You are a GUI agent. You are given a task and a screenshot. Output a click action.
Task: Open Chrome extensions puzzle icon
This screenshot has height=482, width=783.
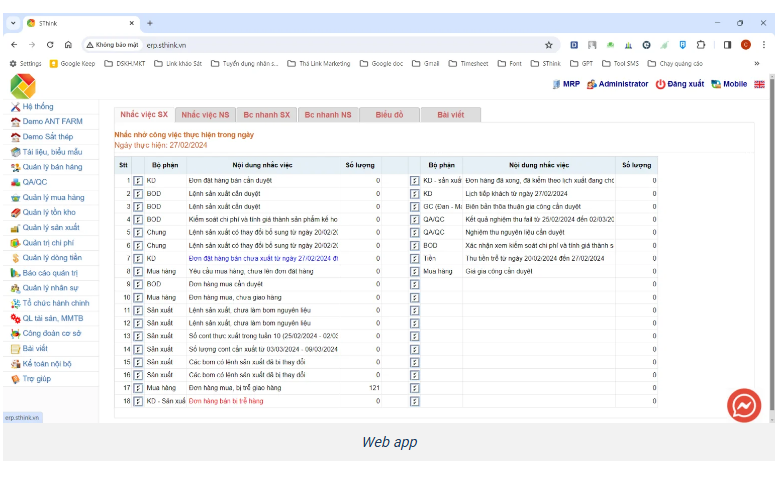(700, 45)
